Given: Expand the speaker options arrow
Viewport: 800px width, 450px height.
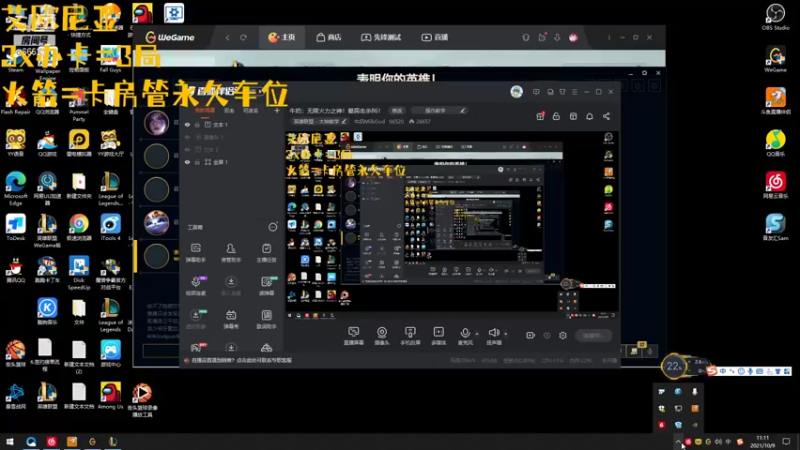Looking at the screenshot, I should pyautogui.click(x=506, y=334).
